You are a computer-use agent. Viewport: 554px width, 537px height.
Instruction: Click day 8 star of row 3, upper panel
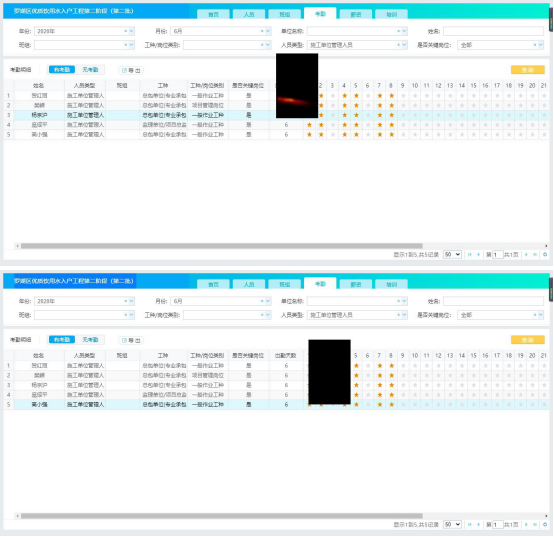[391, 115]
